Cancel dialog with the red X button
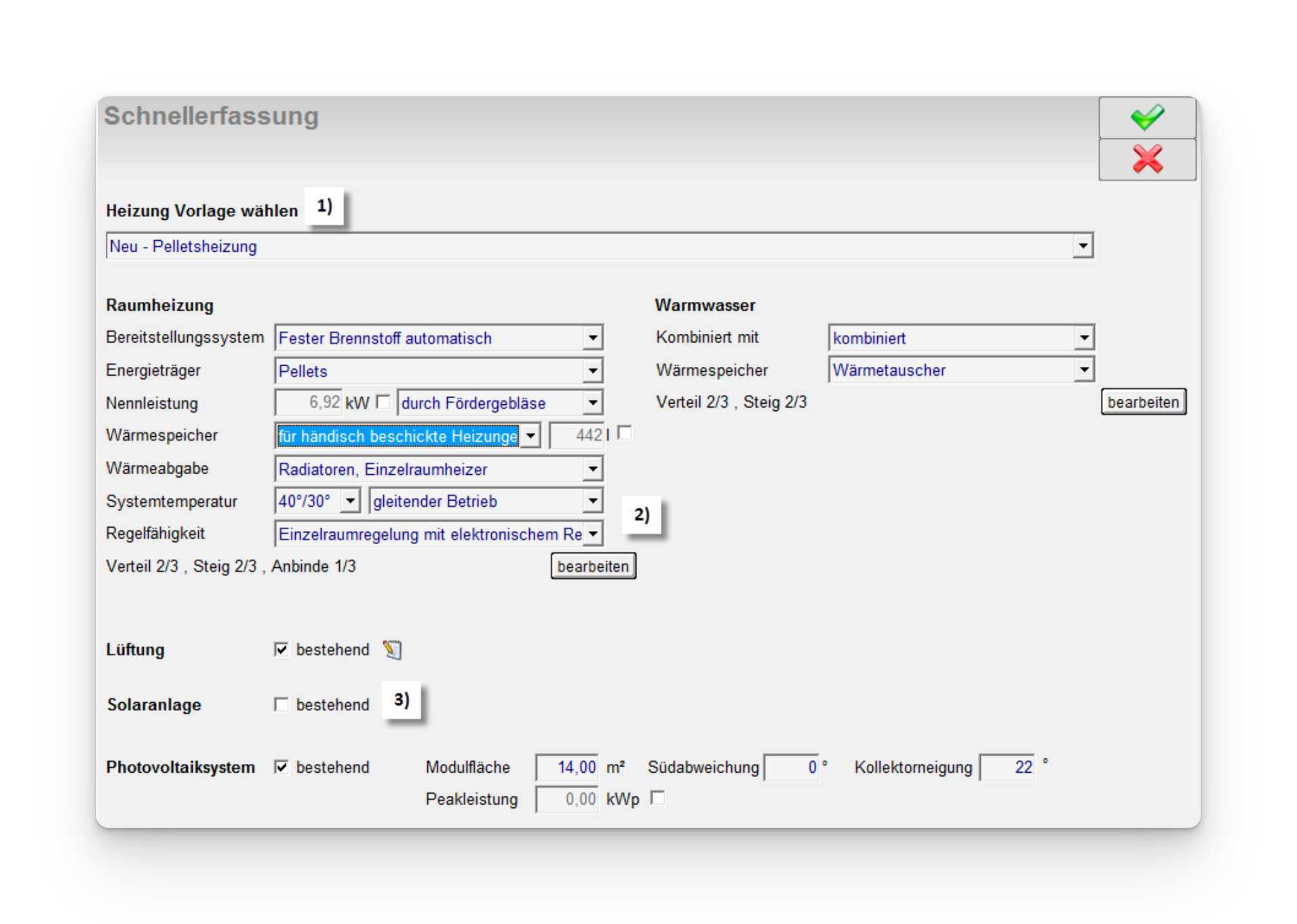Viewport: 1297px width, 924px height. [1146, 160]
